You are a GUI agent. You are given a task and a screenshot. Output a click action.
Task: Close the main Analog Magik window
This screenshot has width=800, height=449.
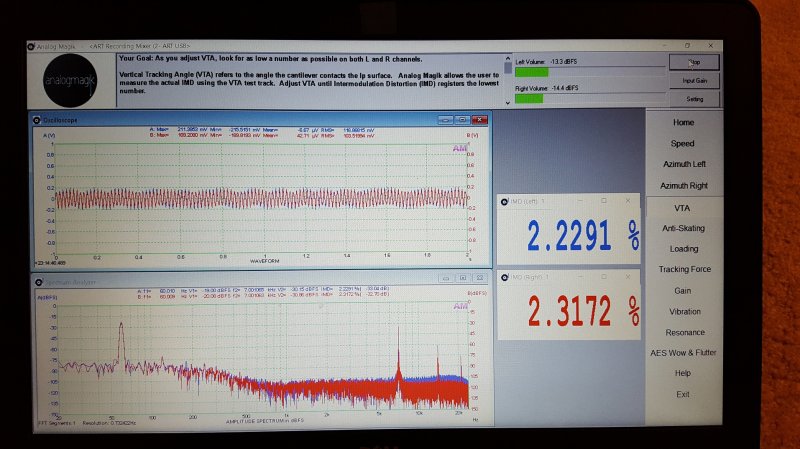pyautogui.click(x=710, y=46)
